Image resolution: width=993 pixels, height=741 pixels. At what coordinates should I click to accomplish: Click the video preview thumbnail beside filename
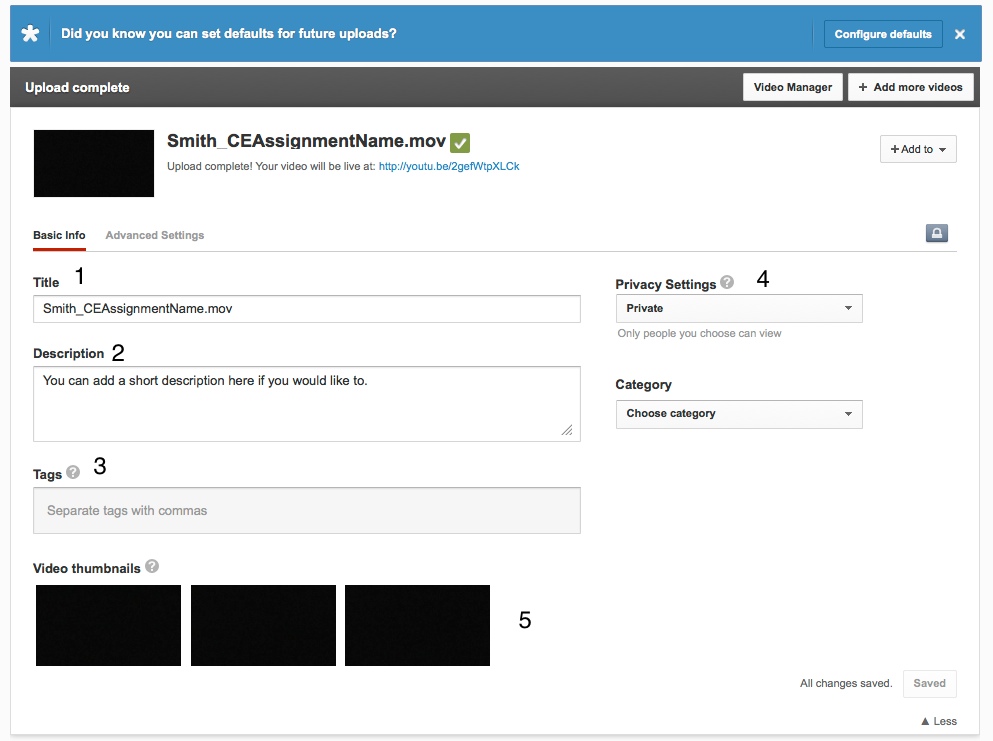coord(93,163)
